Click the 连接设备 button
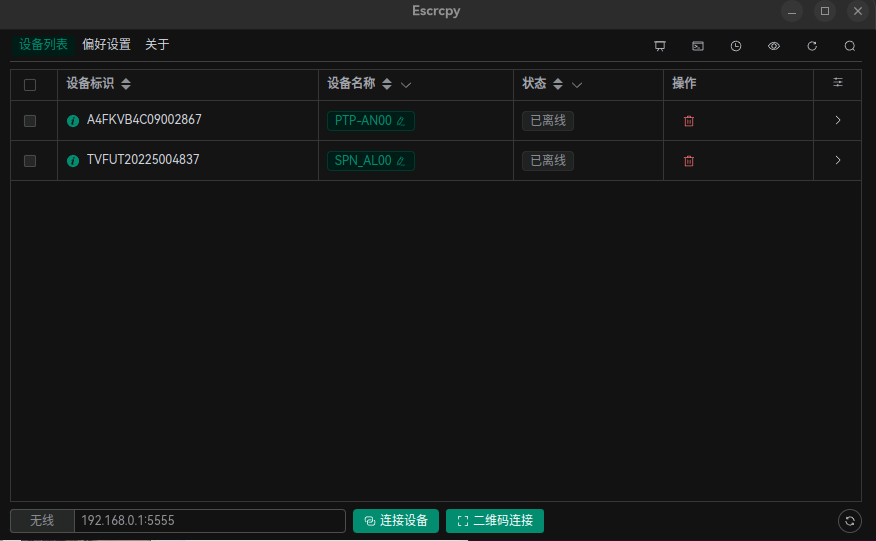876x541 pixels. (396, 521)
